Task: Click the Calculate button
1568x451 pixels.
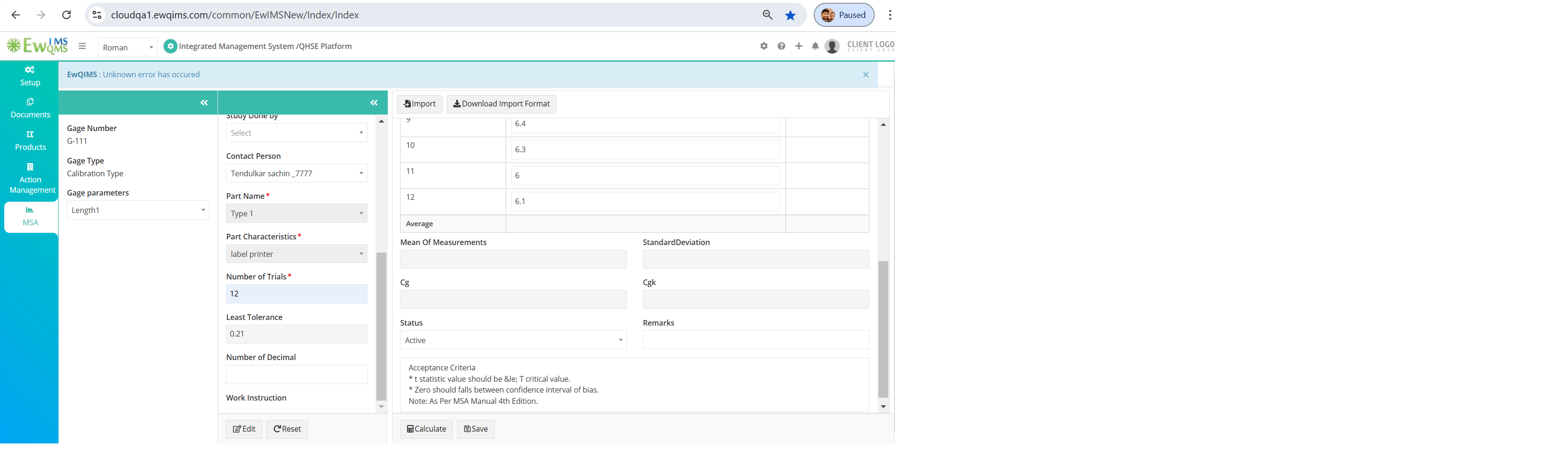Action: tap(426, 429)
